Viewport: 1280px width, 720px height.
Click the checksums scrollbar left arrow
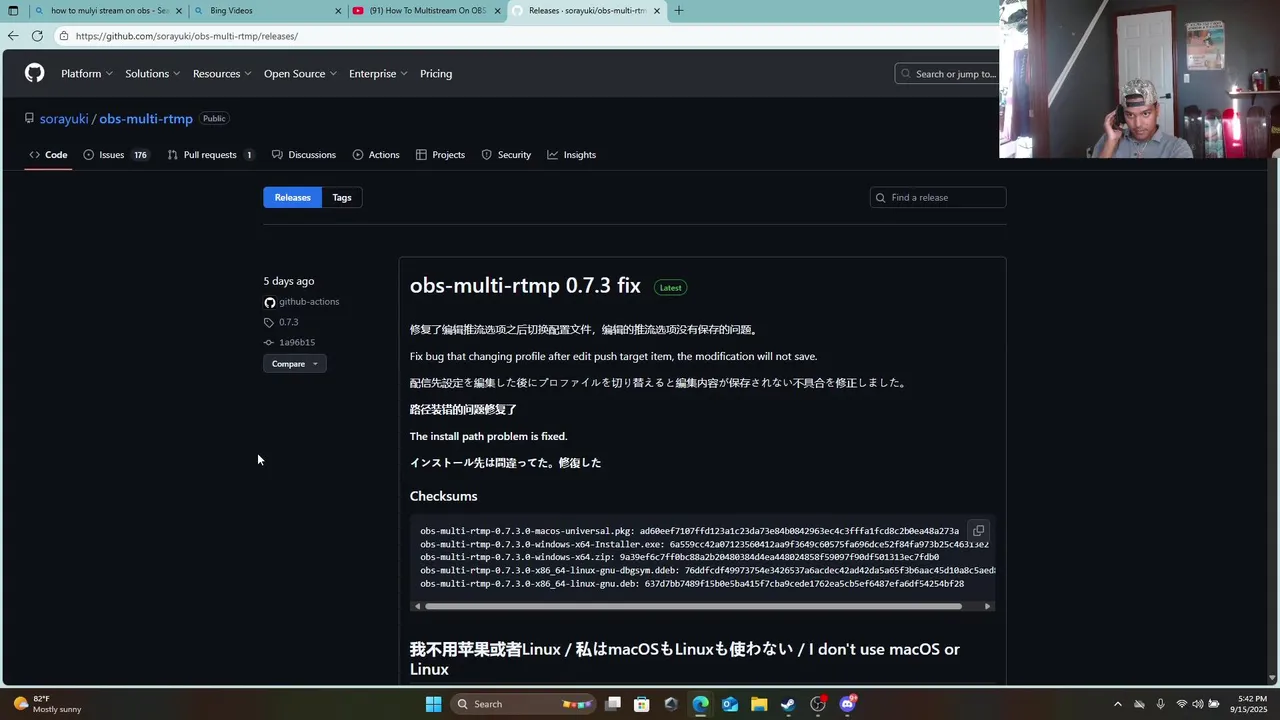(417, 606)
